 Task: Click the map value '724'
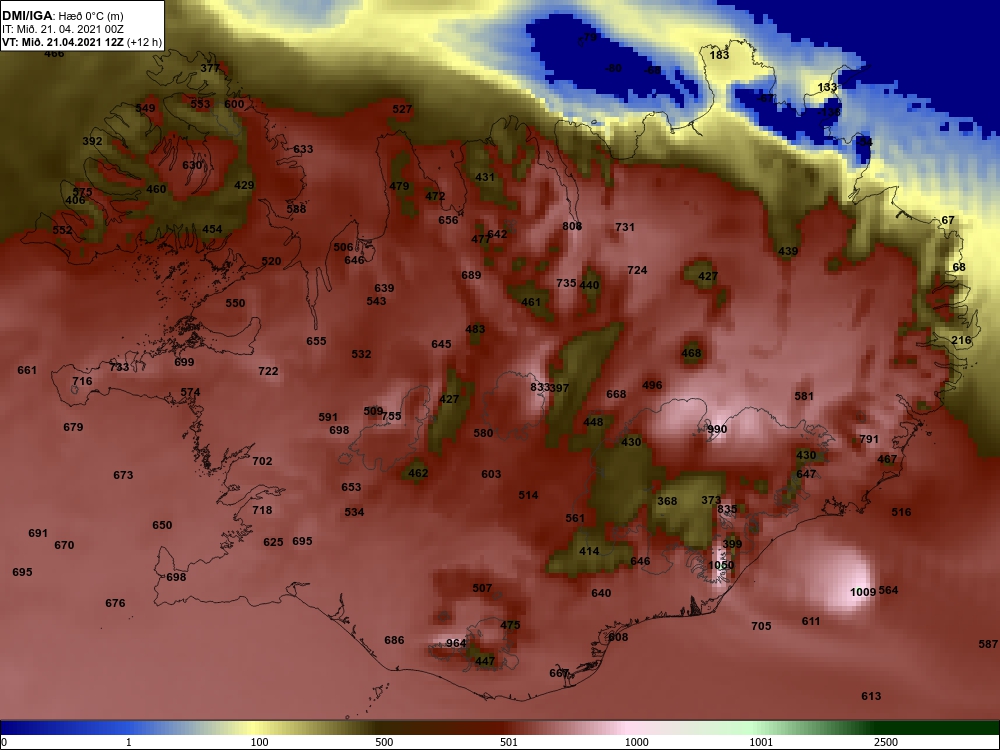tap(637, 270)
